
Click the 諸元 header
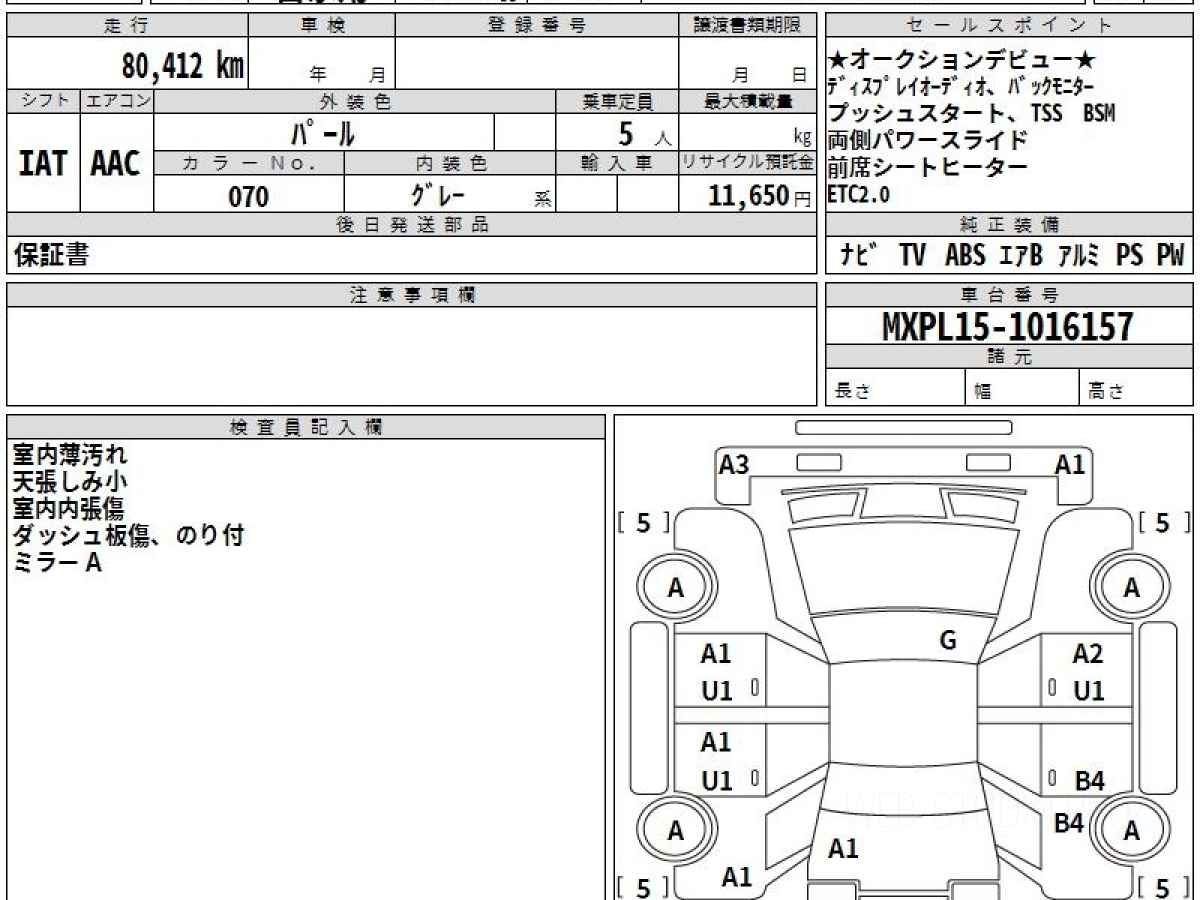[x=1009, y=357]
